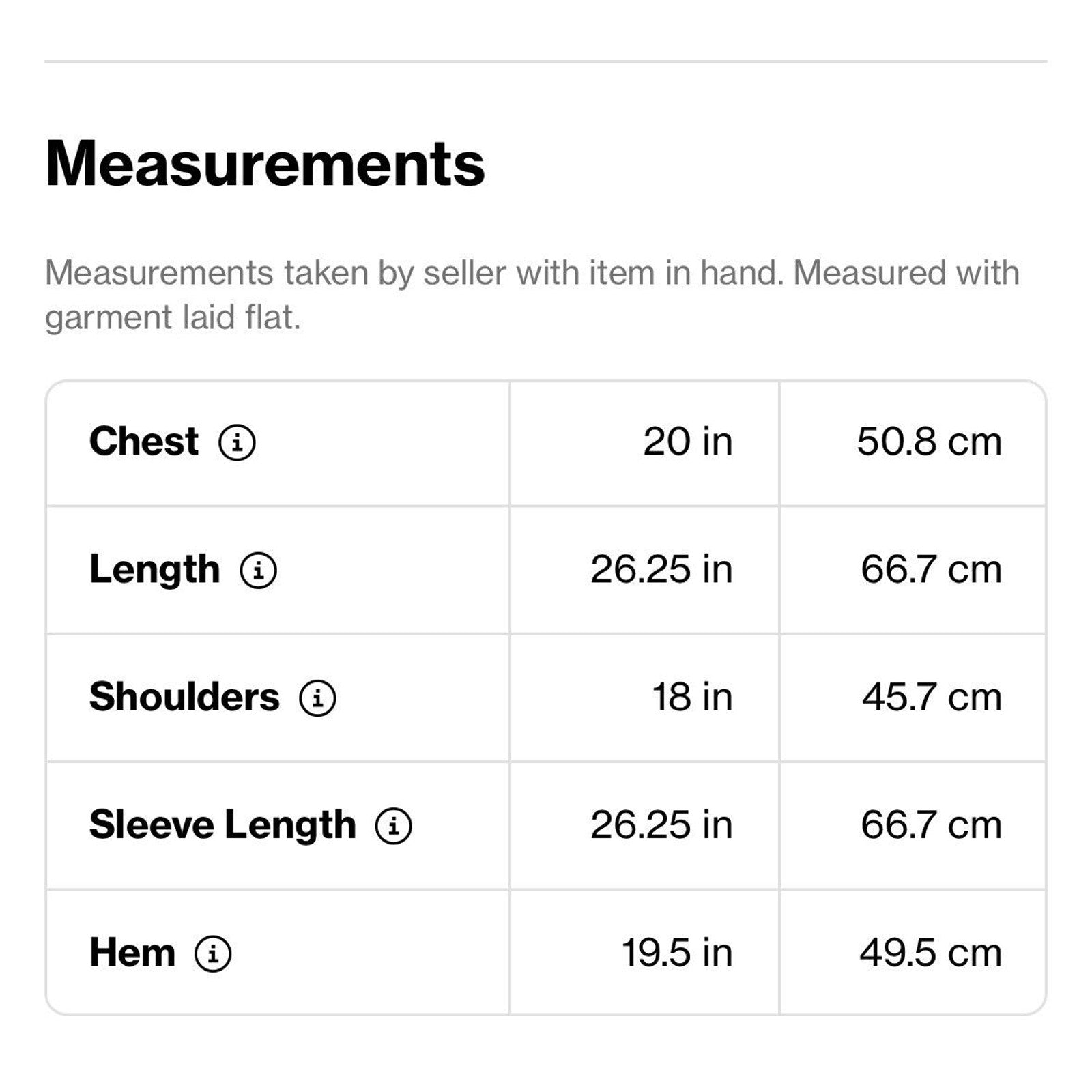1092x1092 pixels.
Task: Click the 20 in chest value
Action: point(687,442)
